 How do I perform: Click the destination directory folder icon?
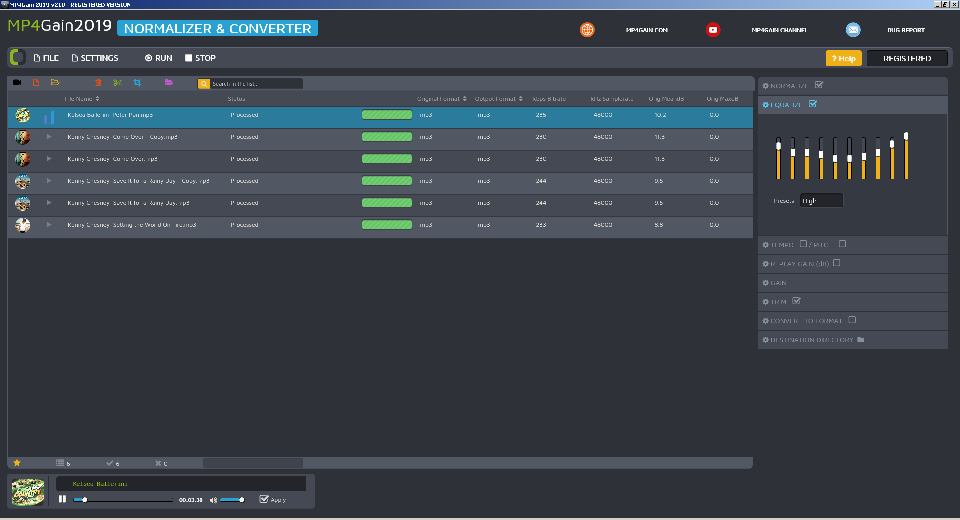pyautogui.click(x=861, y=339)
